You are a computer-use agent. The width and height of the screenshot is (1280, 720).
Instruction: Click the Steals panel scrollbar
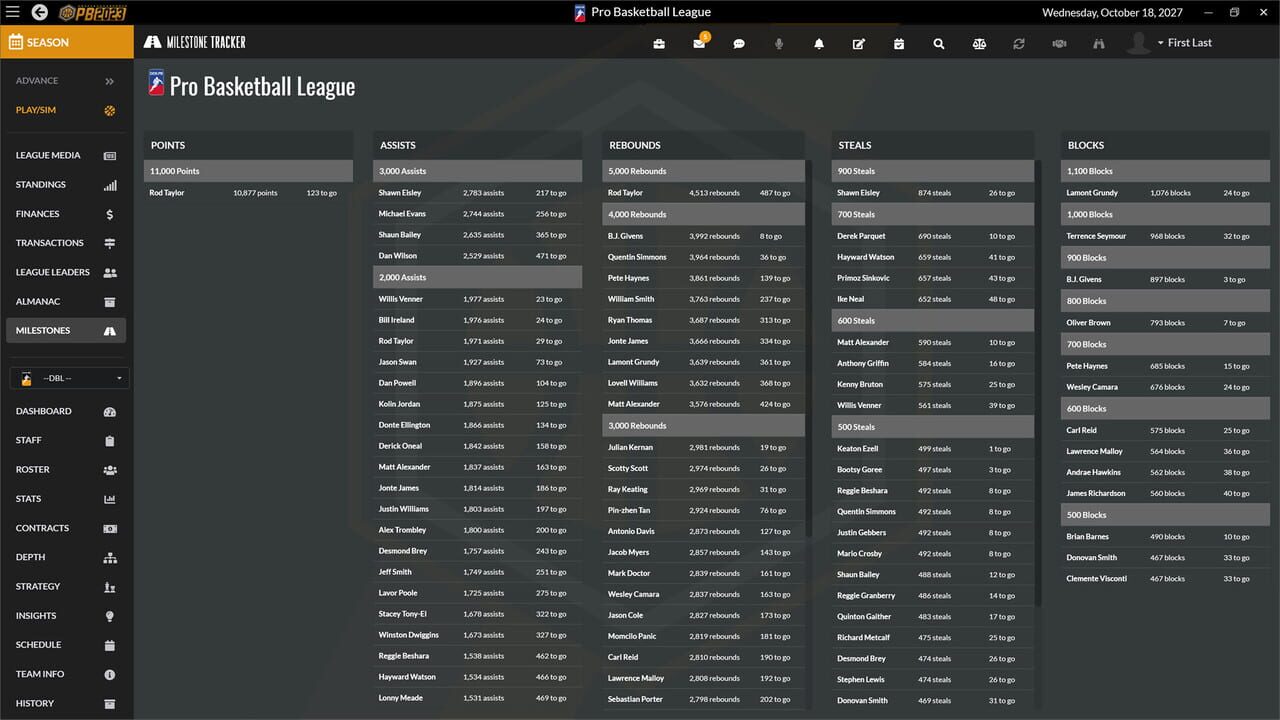pos(1038,383)
